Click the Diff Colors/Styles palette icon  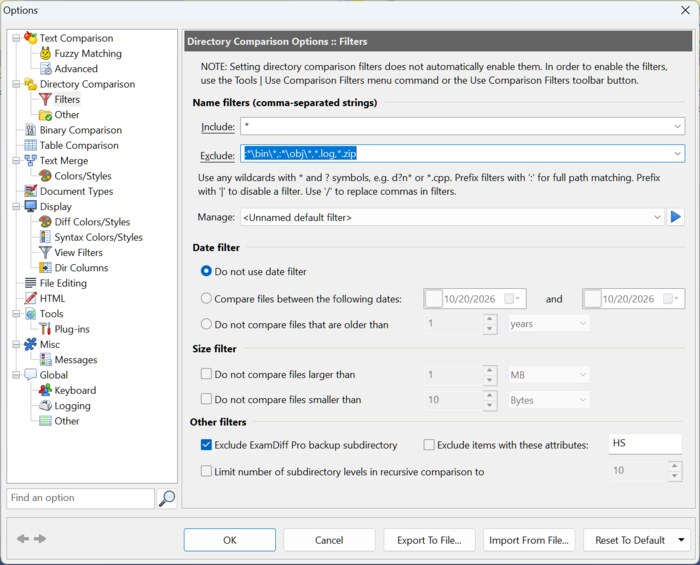pos(45,222)
